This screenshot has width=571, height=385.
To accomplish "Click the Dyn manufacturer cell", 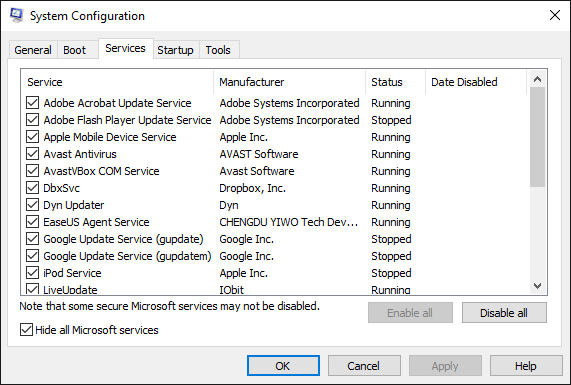I will 229,205.
